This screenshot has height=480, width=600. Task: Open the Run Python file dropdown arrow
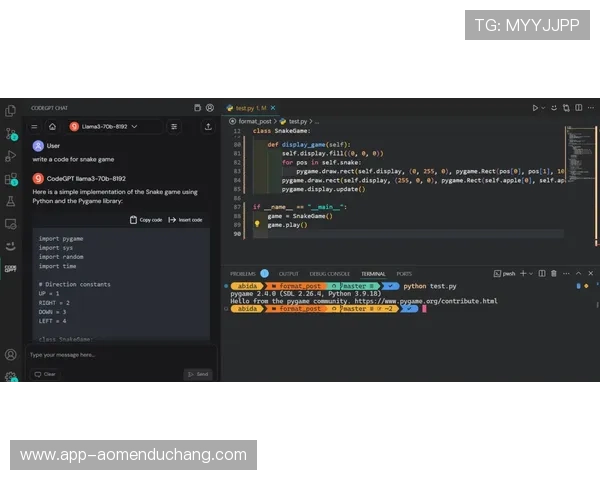coord(547,107)
